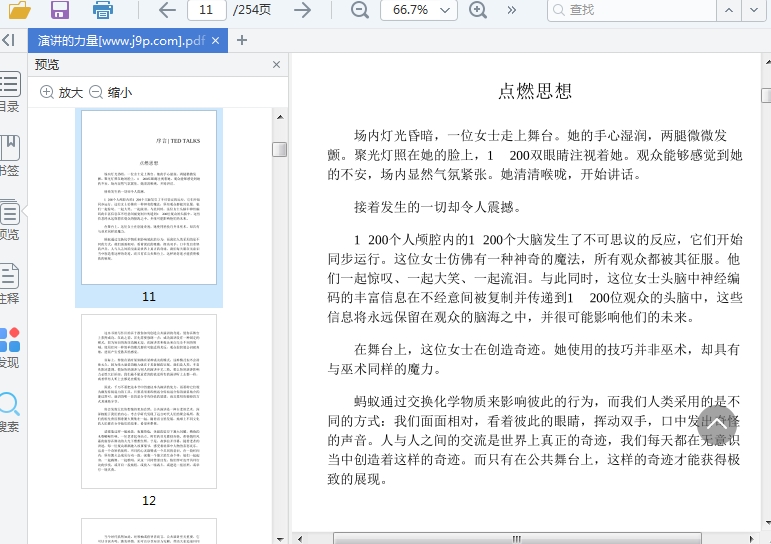Open the bookmarks (书签) sidebar panel

9,155
